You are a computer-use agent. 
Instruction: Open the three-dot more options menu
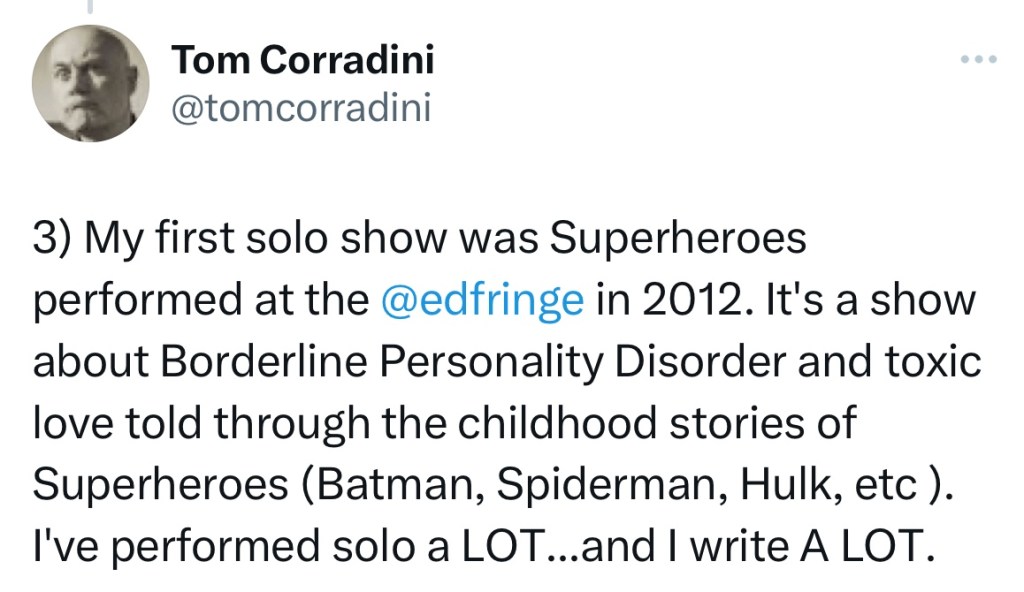(978, 60)
